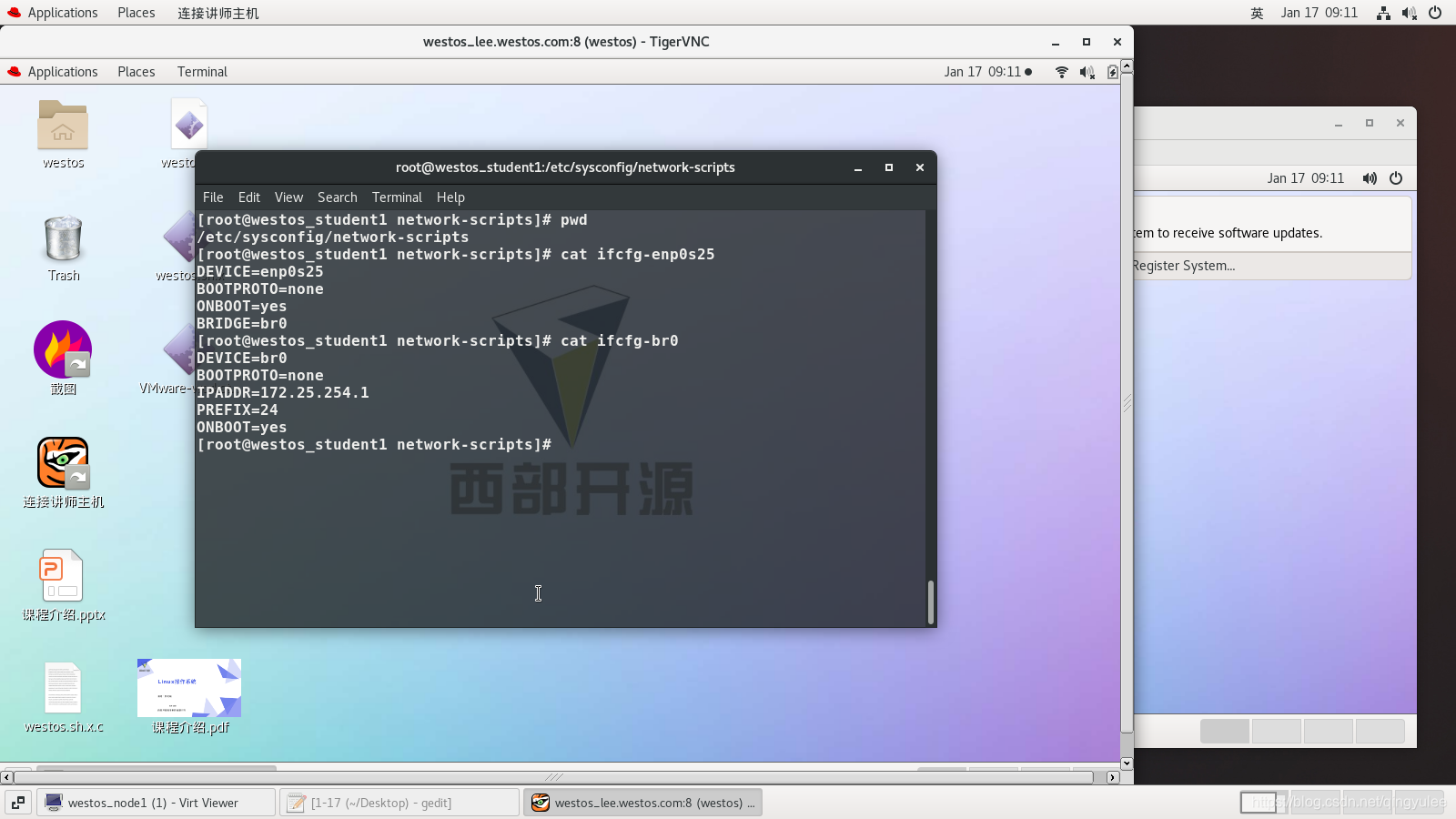Click the VNC viewer scroll up arrow
The width and height of the screenshot is (1456, 819).
1127,66
